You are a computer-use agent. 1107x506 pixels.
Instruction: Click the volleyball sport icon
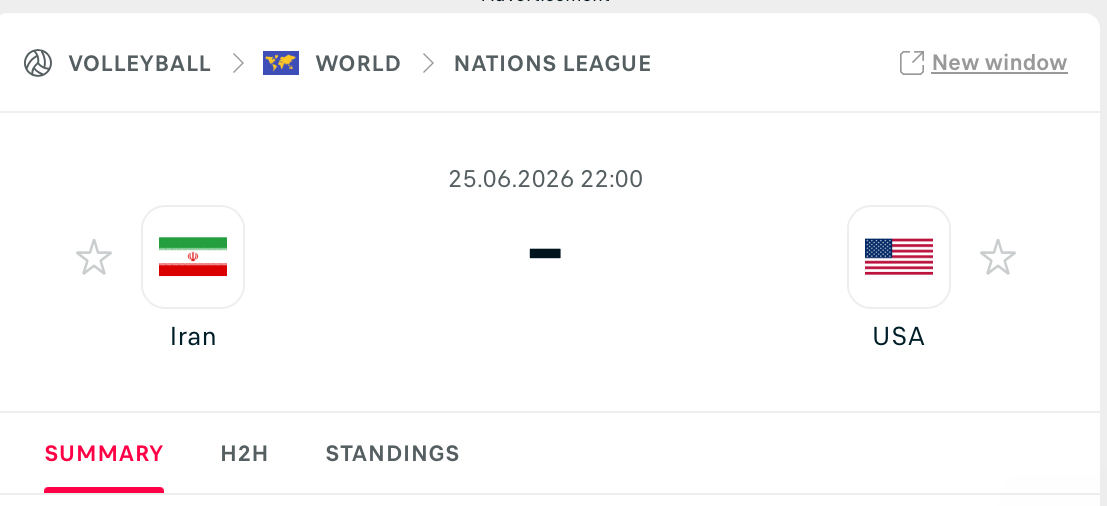tap(38, 64)
